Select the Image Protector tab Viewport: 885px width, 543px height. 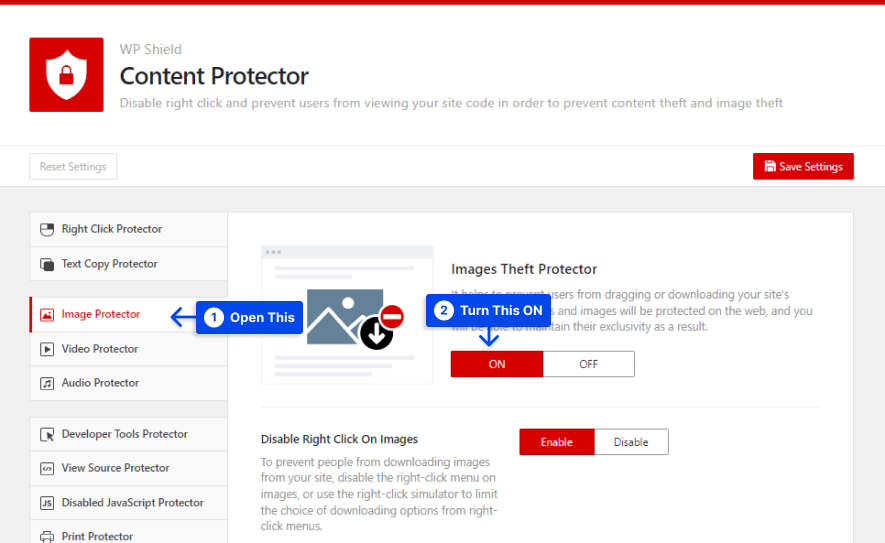coord(129,314)
